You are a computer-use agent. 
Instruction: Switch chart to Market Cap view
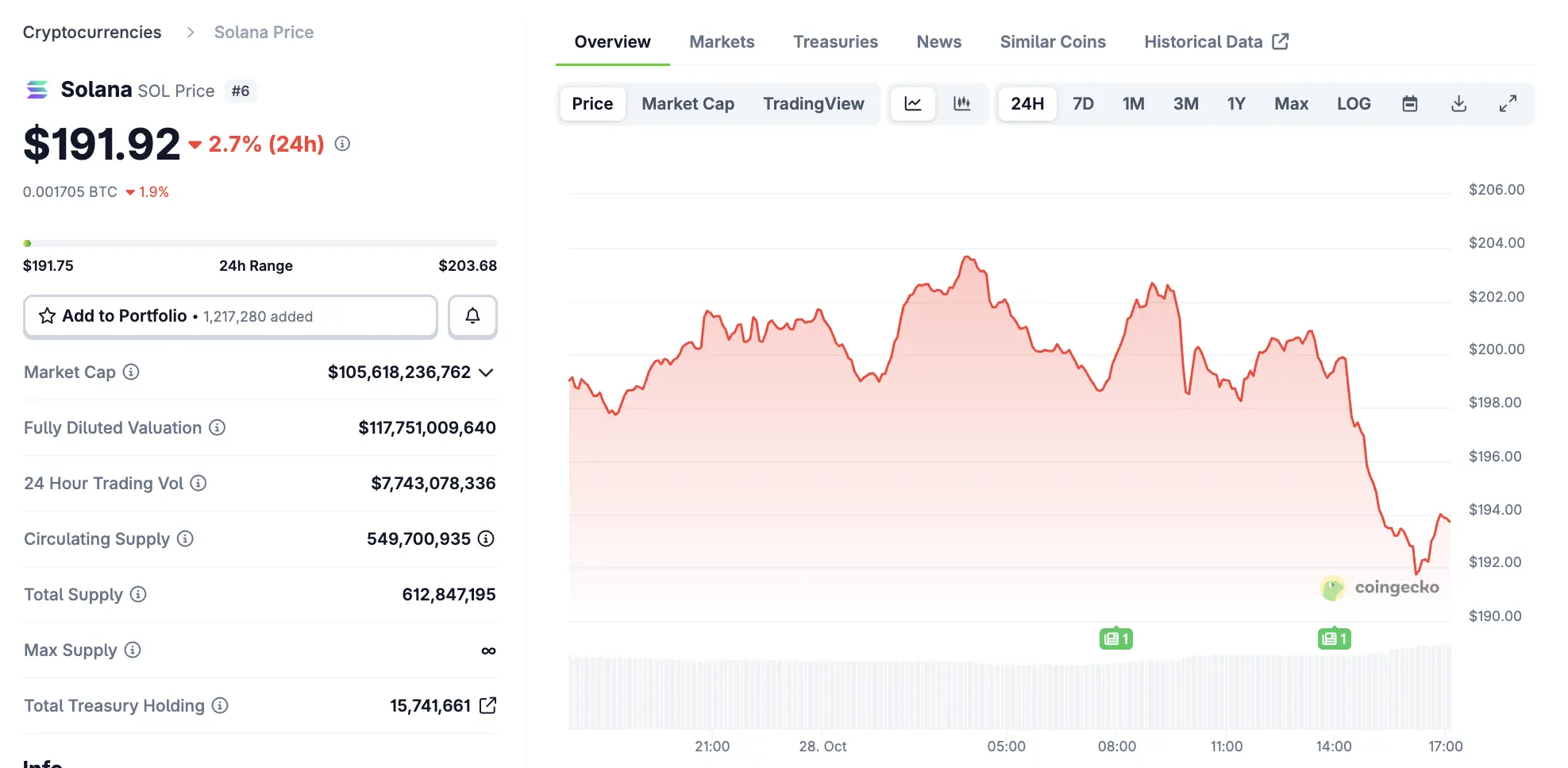tap(688, 103)
